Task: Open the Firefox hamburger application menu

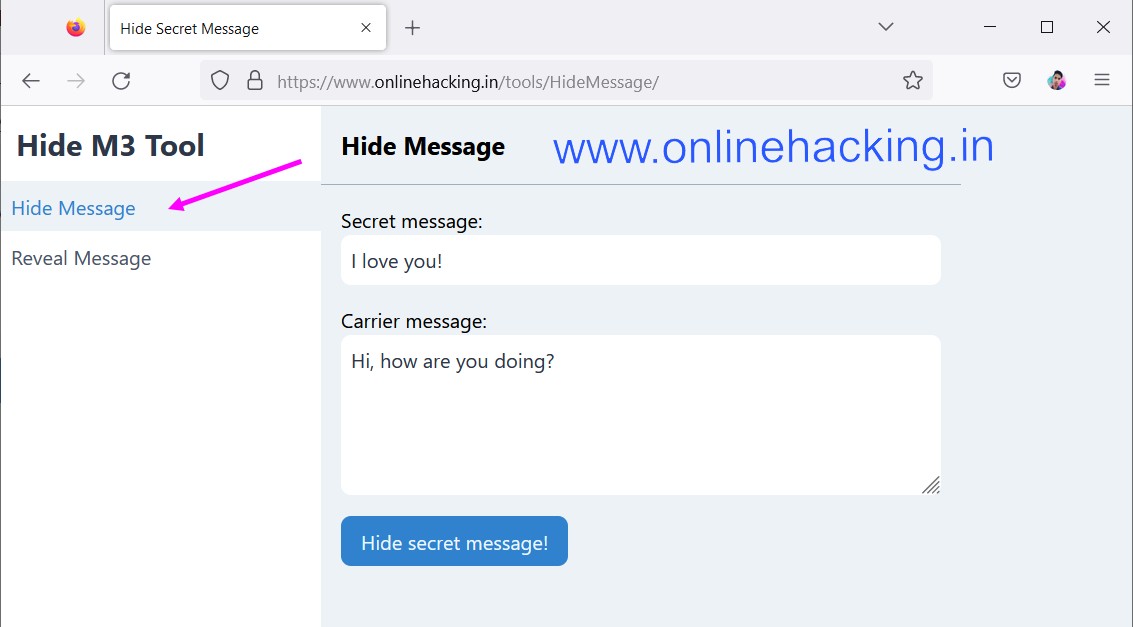Action: coord(1102,80)
